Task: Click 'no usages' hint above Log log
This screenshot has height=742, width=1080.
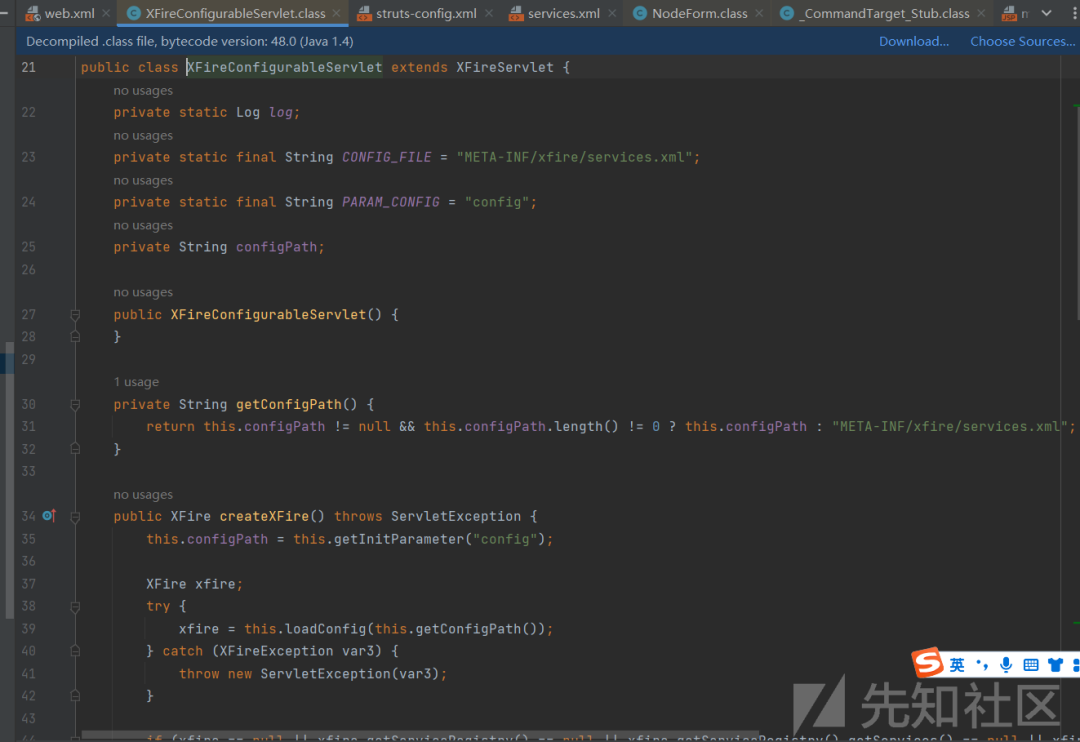Action: 143,90
